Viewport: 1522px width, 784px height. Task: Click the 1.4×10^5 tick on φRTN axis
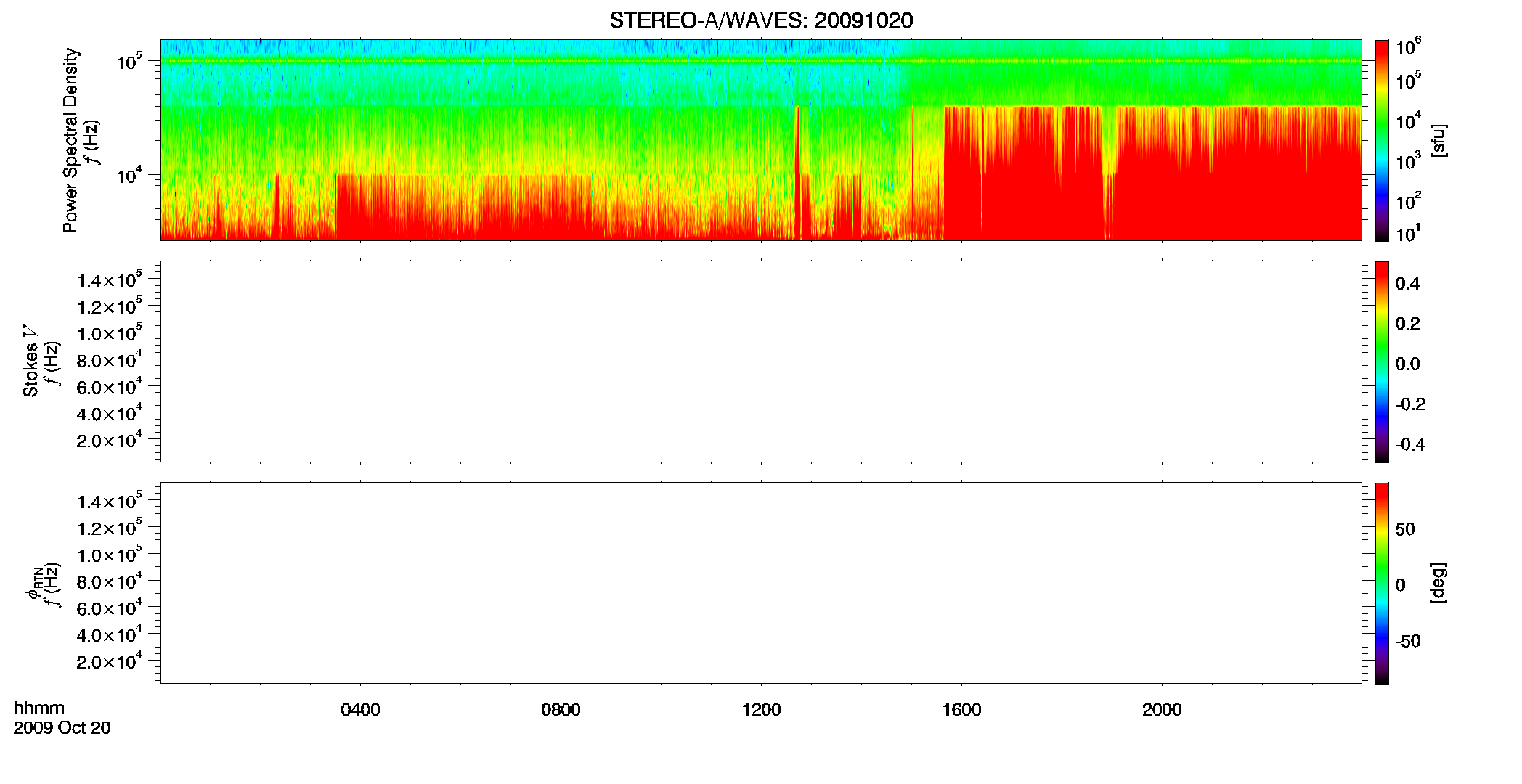[110, 501]
